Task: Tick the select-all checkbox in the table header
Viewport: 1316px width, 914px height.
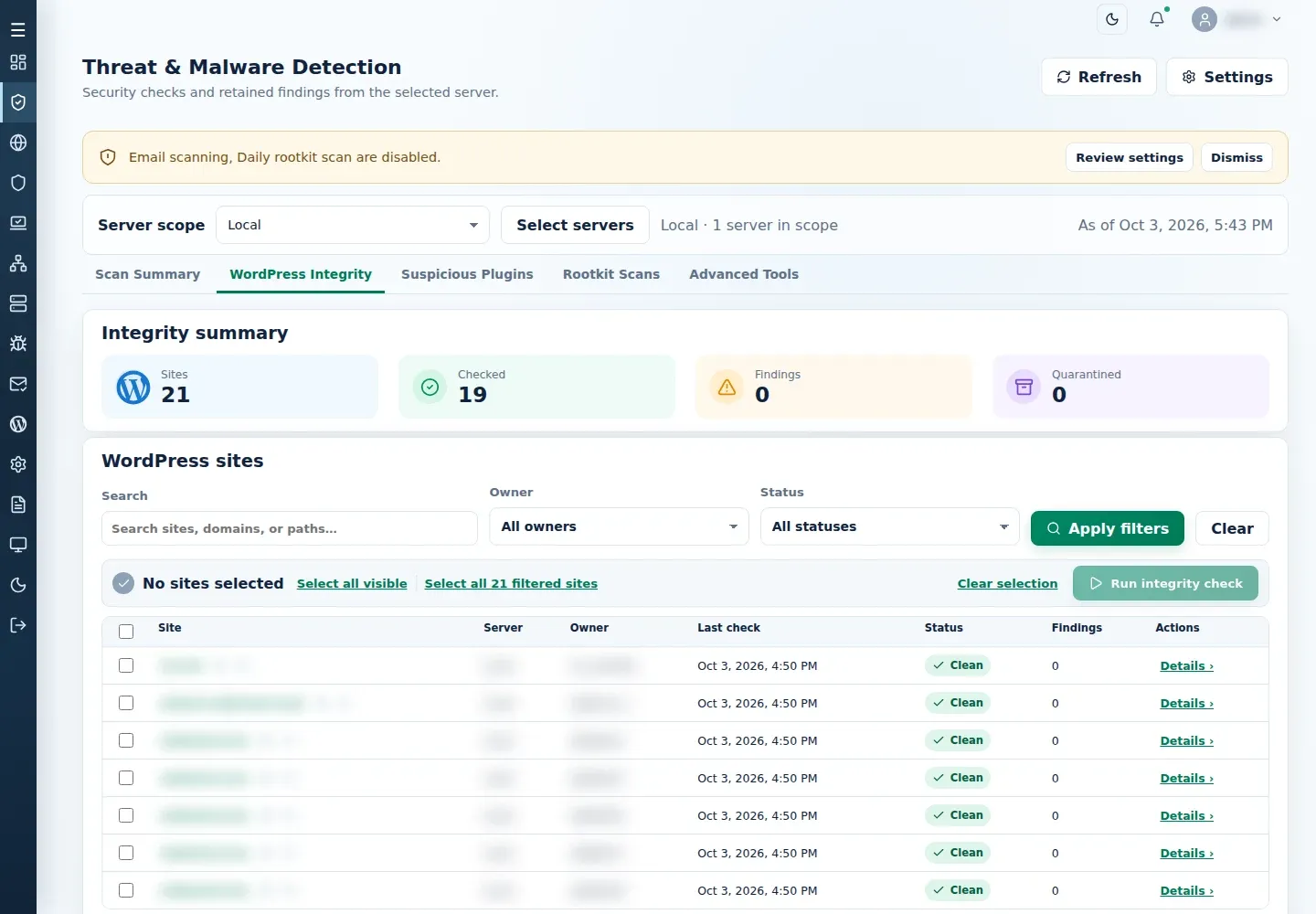Action: click(x=126, y=632)
